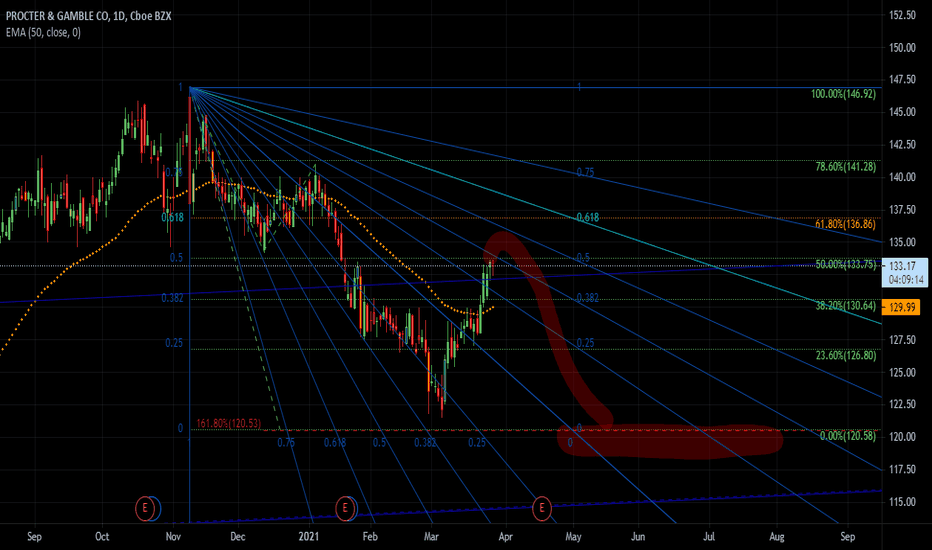Select the 23.60%(126.80) Fibonacci level label
The width and height of the screenshot is (932, 550).
point(845,356)
